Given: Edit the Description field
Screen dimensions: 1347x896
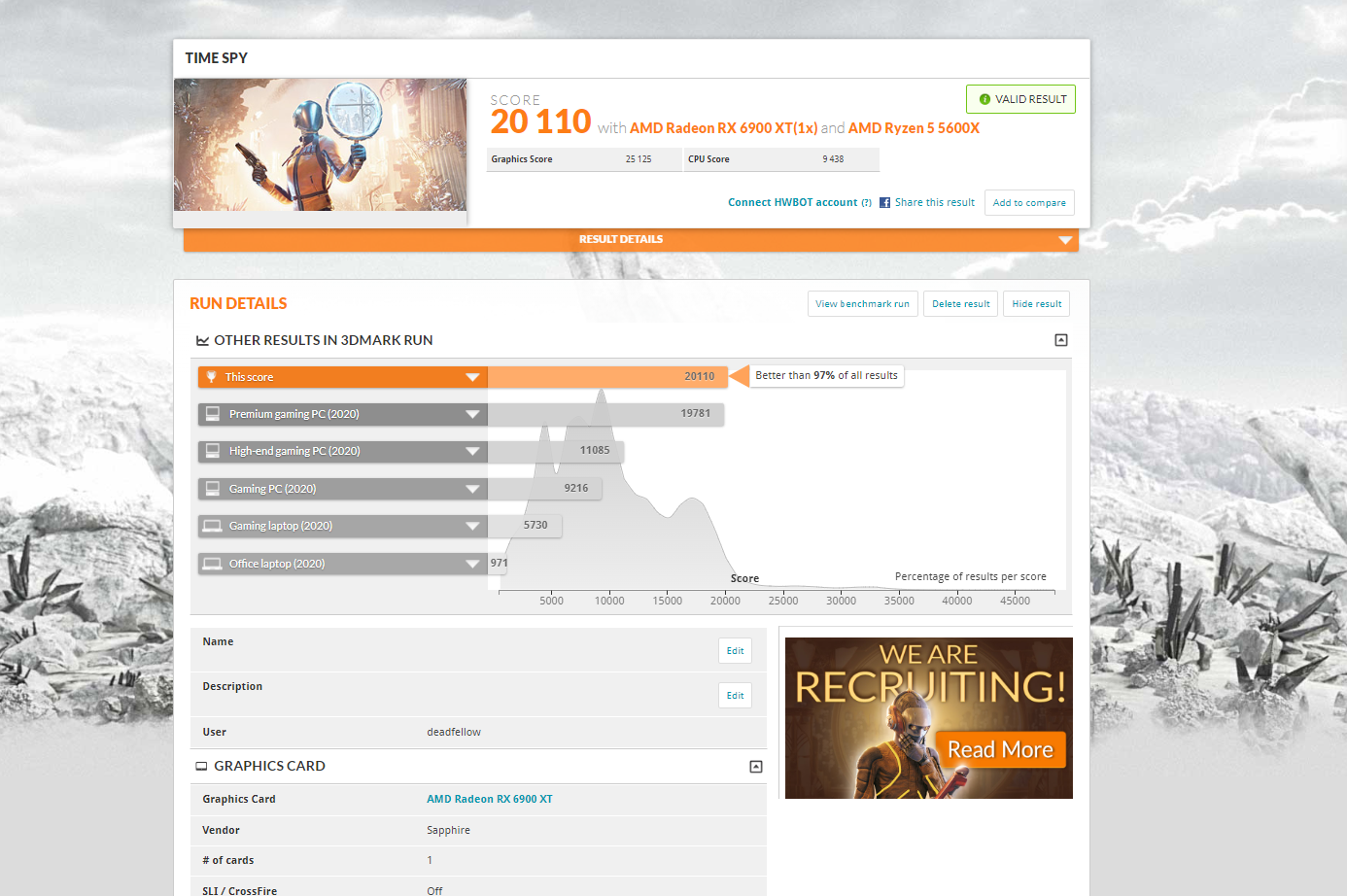Looking at the screenshot, I should point(735,696).
